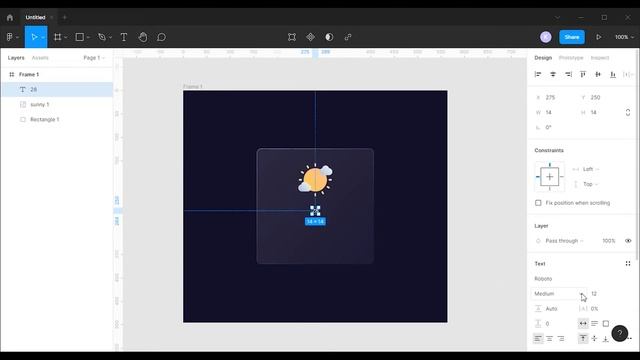This screenshot has height=360, width=640.
Task: Select the Text tool
Action: click(x=124, y=37)
